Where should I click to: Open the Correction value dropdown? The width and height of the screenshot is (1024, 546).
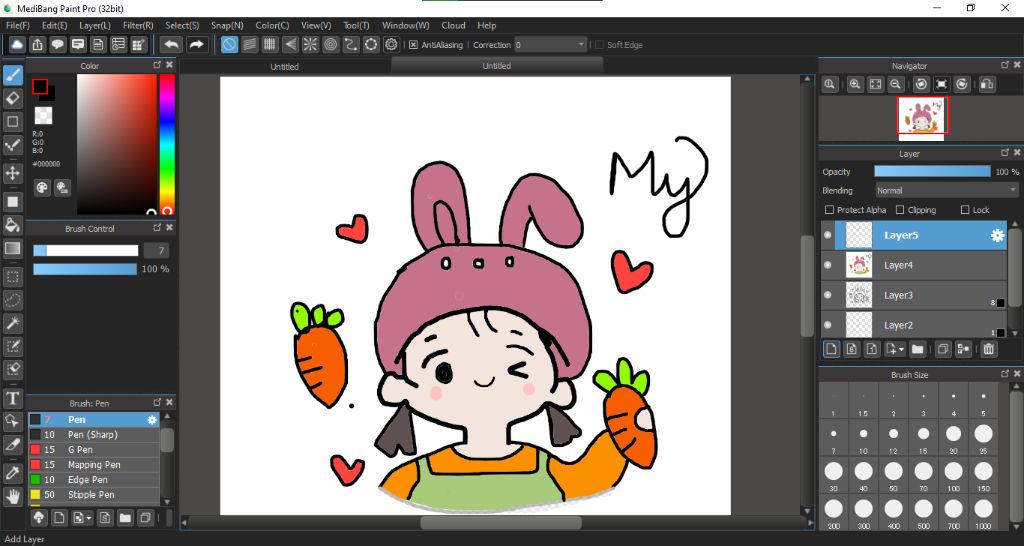click(x=550, y=45)
